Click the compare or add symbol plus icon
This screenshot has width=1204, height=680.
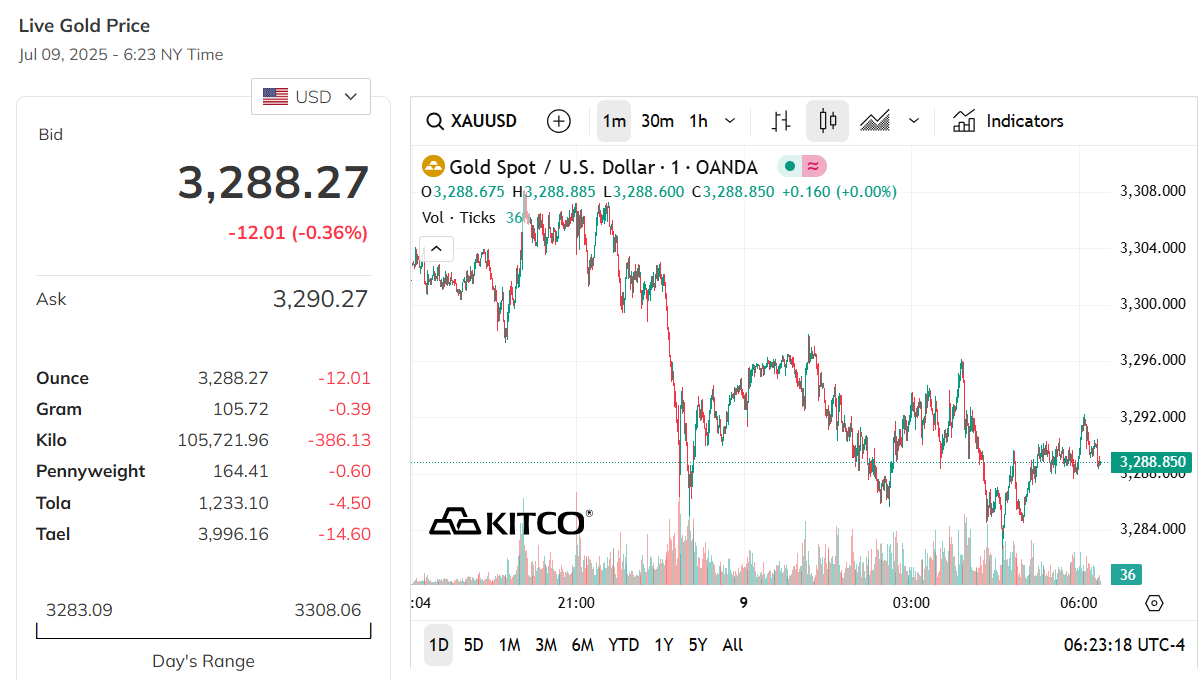559,121
